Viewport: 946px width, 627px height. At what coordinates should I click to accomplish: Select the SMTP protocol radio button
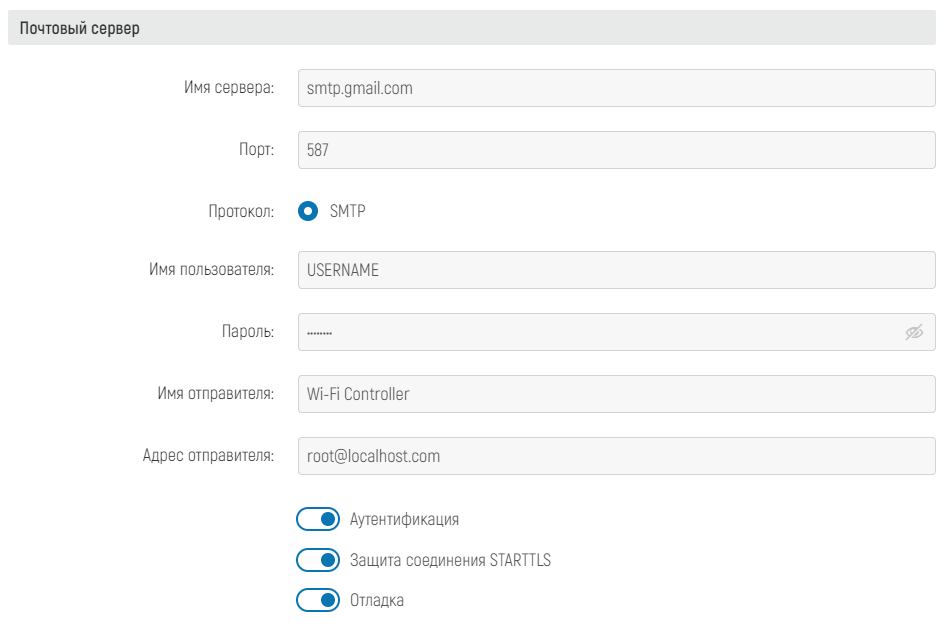point(308,211)
